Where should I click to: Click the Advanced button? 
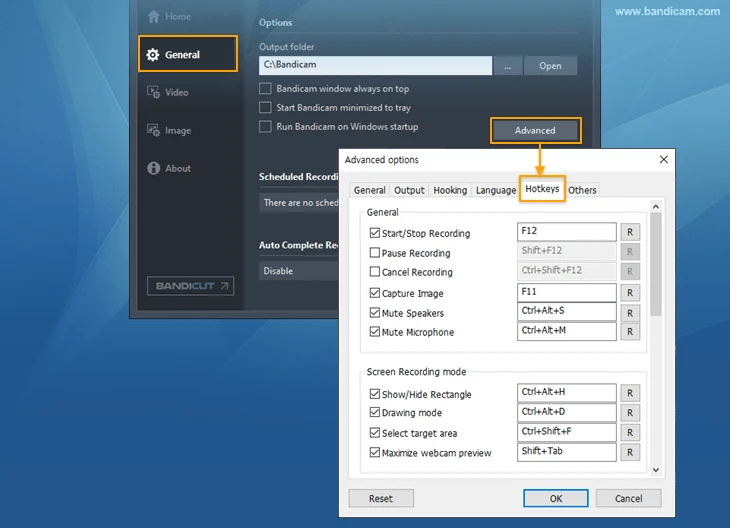point(535,130)
